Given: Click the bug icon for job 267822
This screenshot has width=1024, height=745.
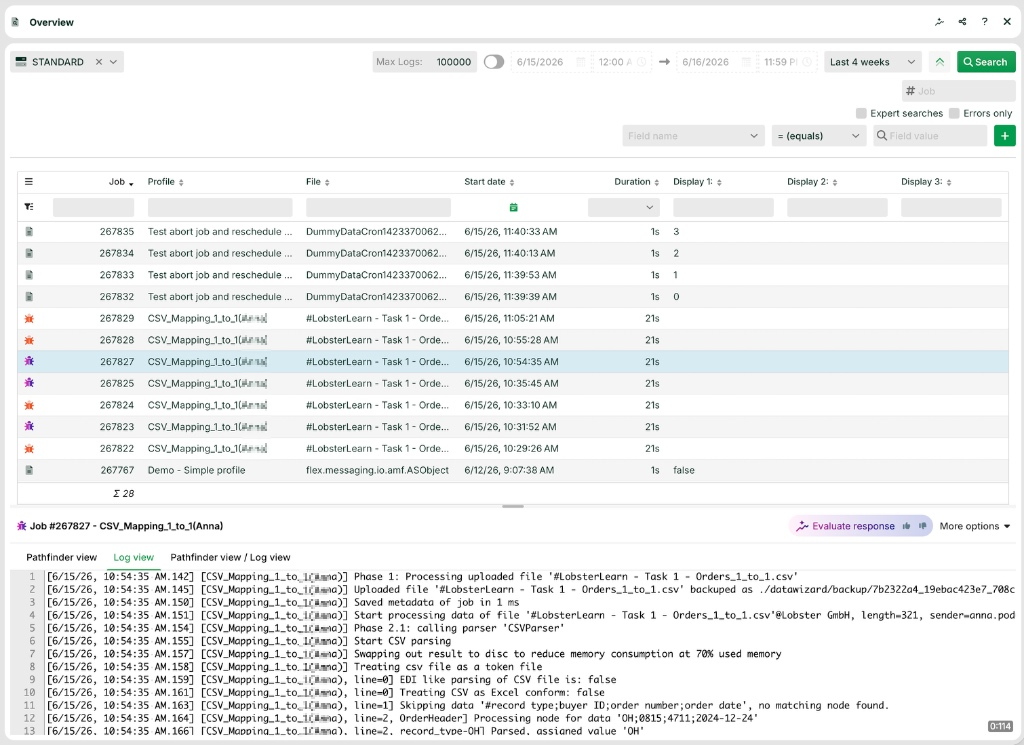Looking at the screenshot, I should click(29, 449).
